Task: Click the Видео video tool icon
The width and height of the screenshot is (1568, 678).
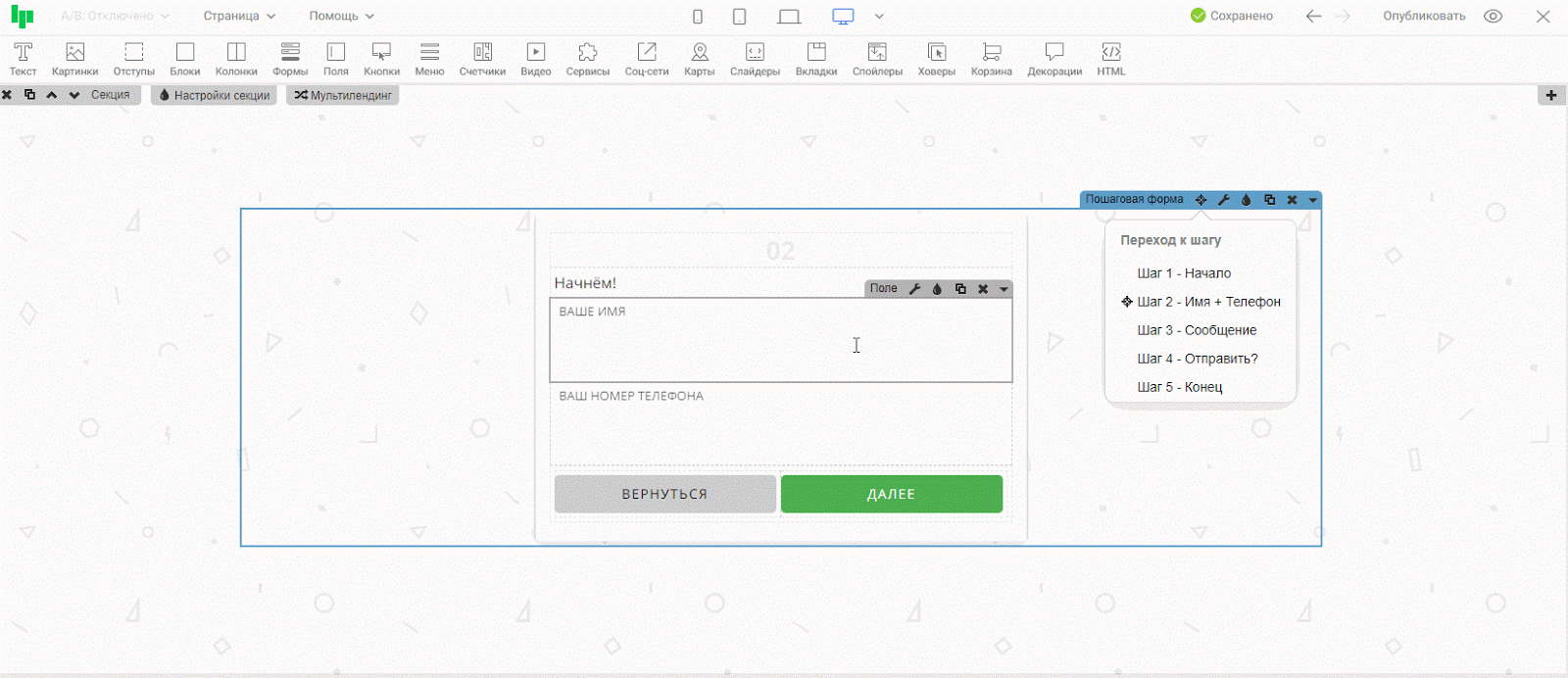Action: 535,58
